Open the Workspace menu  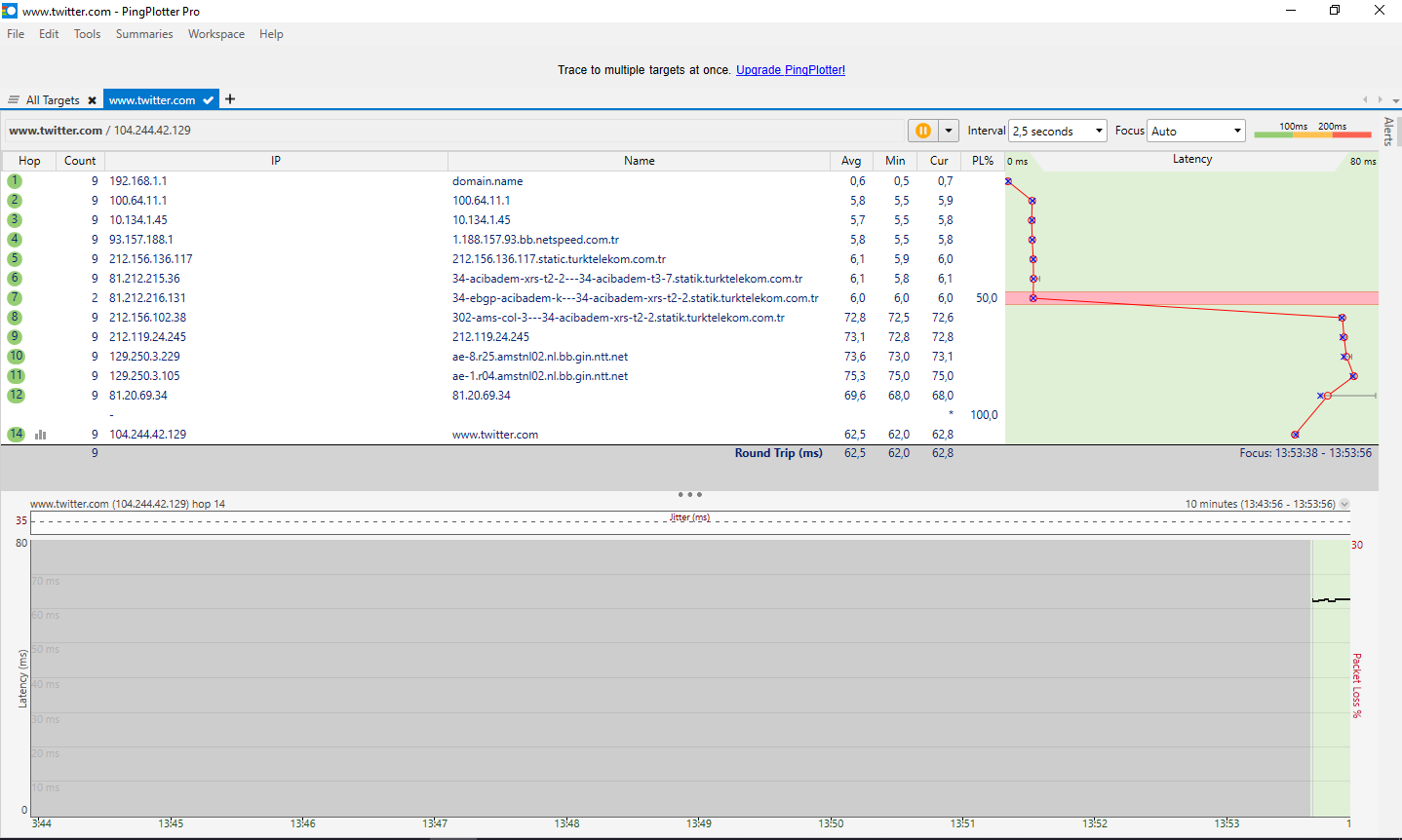pyautogui.click(x=216, y=34)
